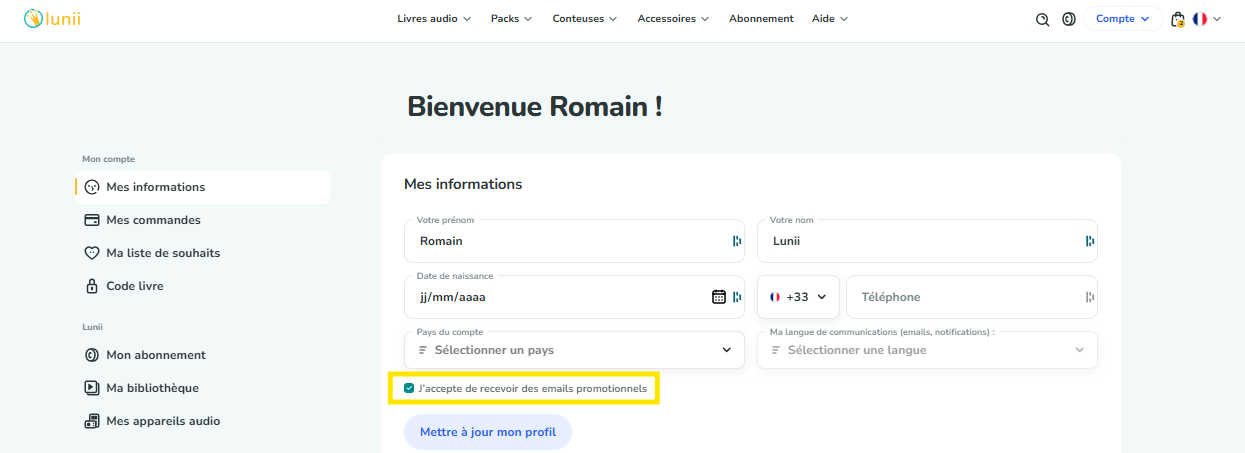
Task: Click the French flag language icon
Action: coord(1200,19)
